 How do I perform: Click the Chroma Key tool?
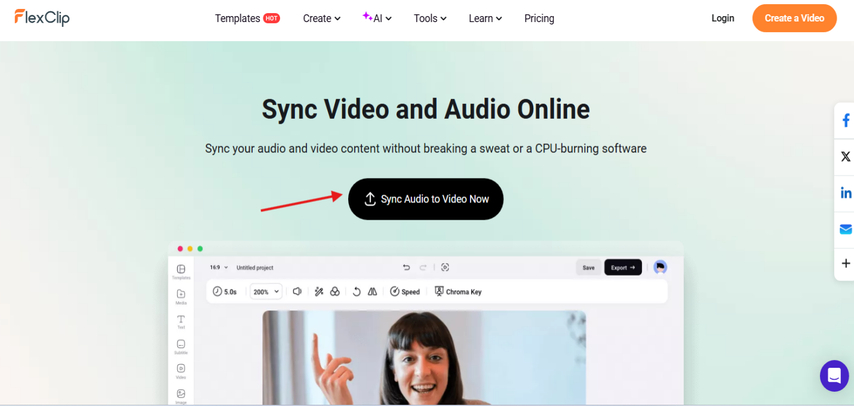click(x=458, y=292)
